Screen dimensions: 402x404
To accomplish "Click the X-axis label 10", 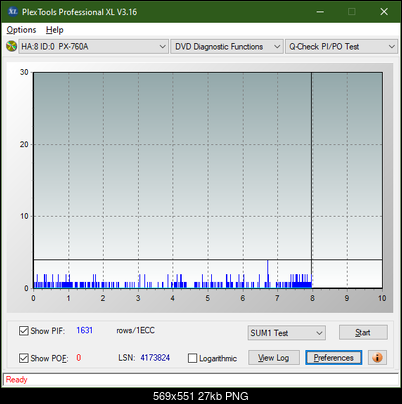I will coord(382,298).
